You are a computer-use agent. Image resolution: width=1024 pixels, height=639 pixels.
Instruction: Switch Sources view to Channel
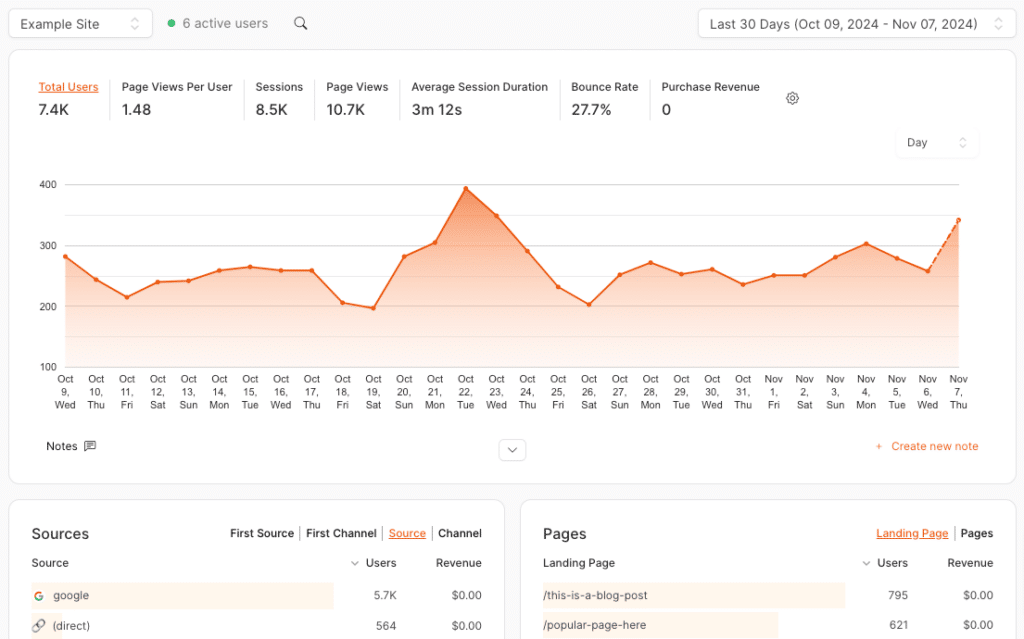click(x=460, y=533)
